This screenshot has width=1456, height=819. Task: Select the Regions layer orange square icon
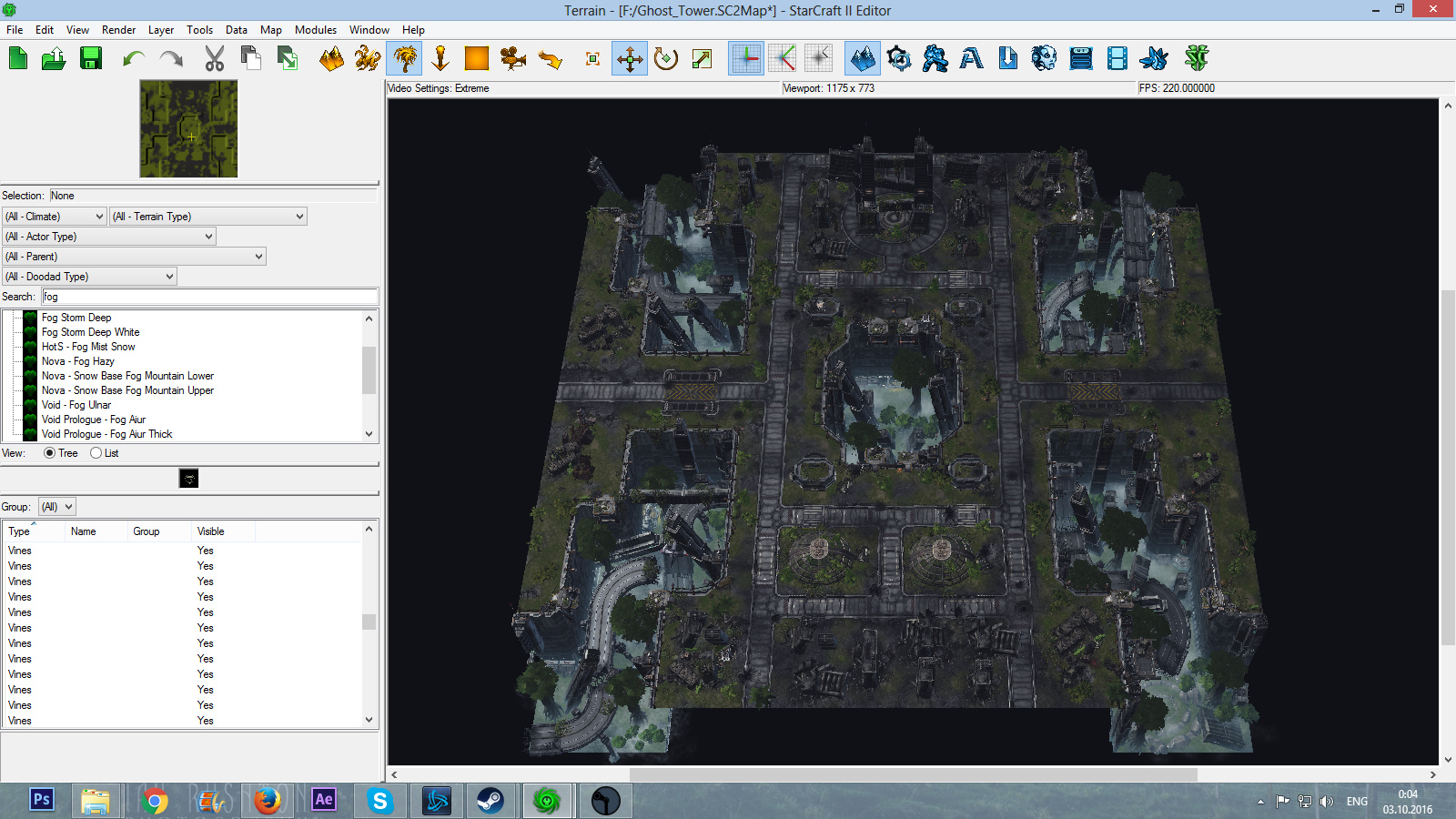click(477, 59)
